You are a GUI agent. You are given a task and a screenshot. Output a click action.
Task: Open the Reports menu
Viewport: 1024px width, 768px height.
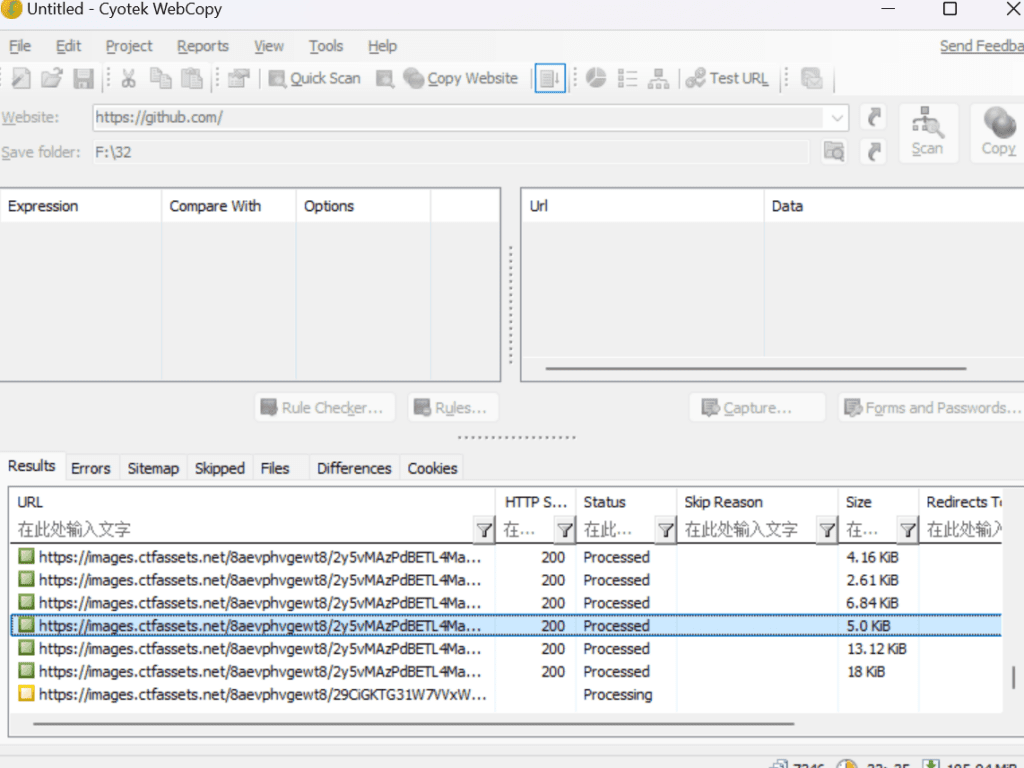tap(203, 46)
